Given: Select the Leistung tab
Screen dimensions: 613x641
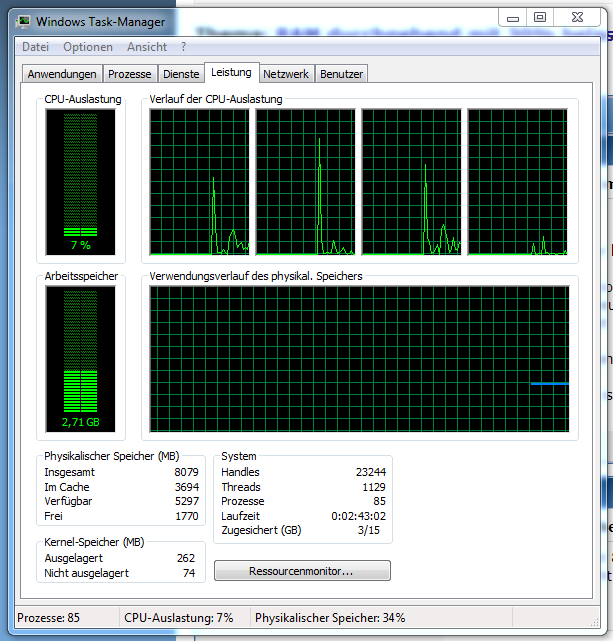Looking at the screenshot, I should [231, 72].
